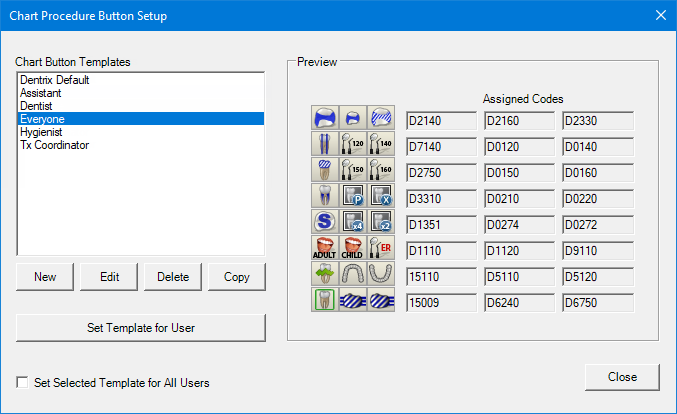The image size is (677, 414).
Task: Click the exam icon labeled 150
Action: point(353,169)
